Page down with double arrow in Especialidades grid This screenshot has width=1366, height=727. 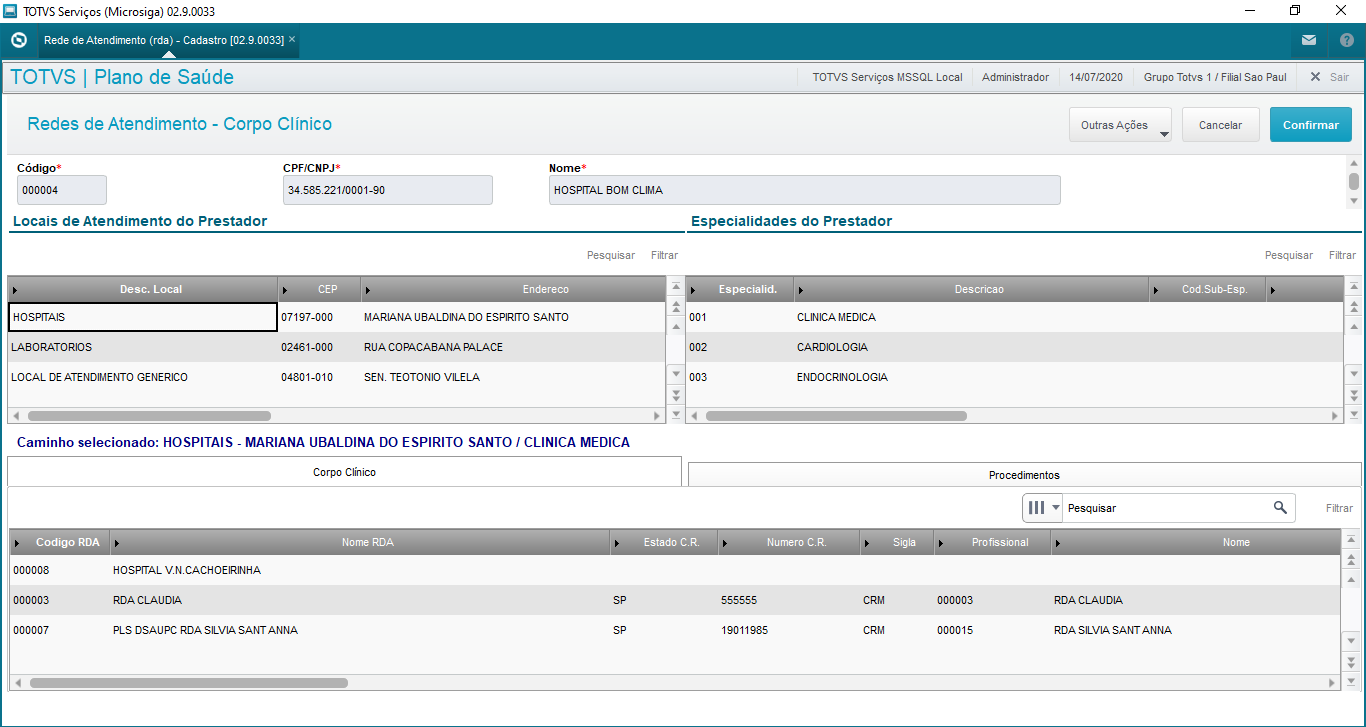click(1354, 394)
